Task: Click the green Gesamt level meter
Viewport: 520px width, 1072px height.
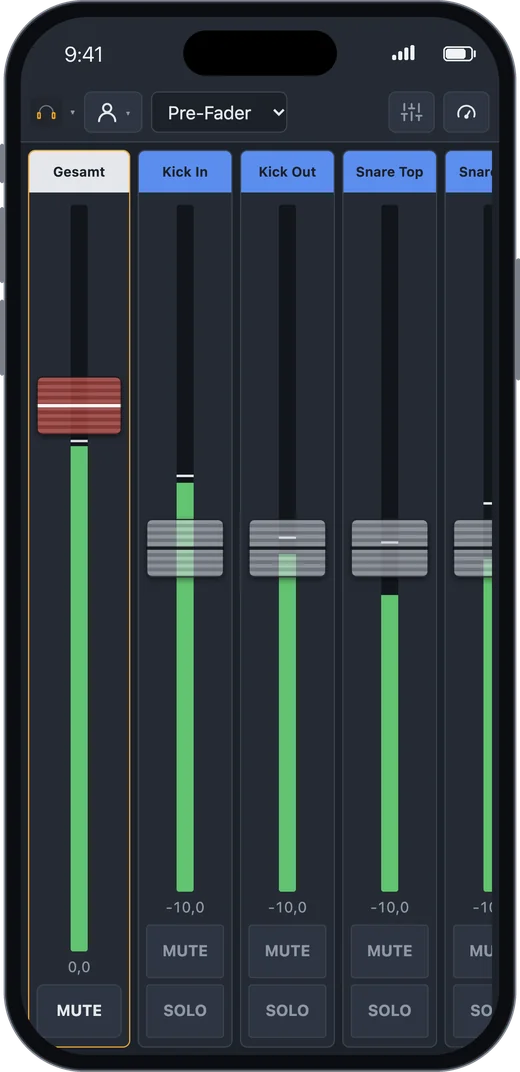Action: click(79, 697)
